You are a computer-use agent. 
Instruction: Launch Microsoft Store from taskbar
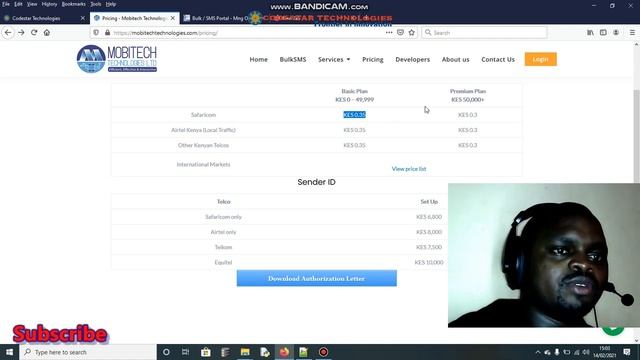(x=206, y=352)
